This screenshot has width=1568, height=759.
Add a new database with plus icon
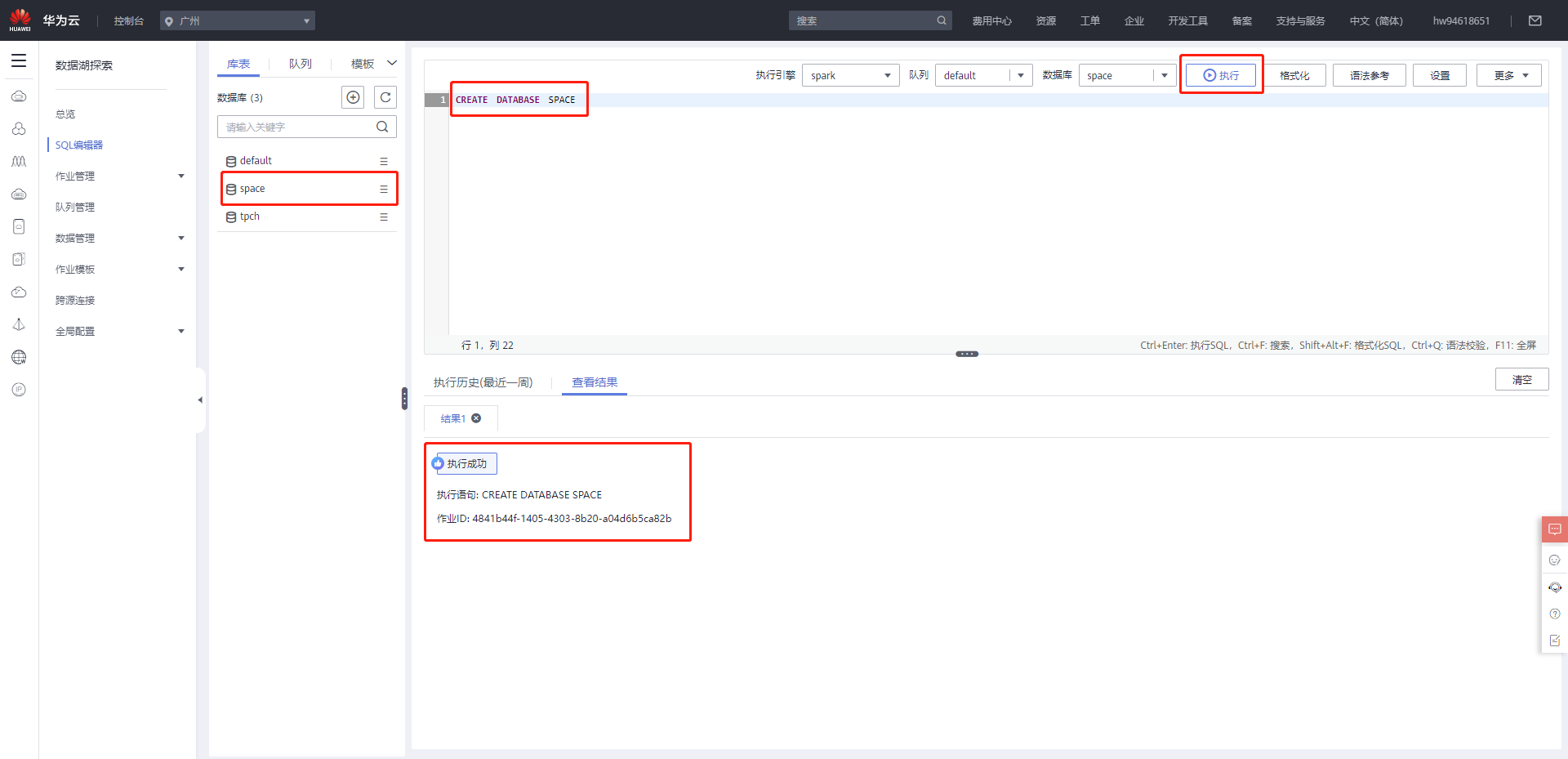click(353, 97)
